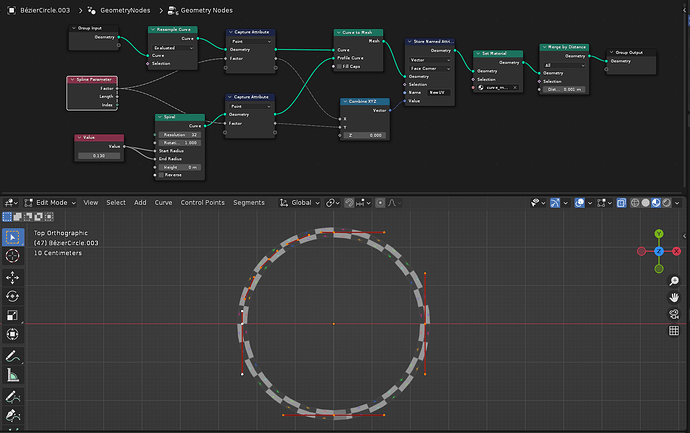This screenshot has height=433, width=690.
Task: Choose Material Preview viewport shading
Action: click(656, 203)
